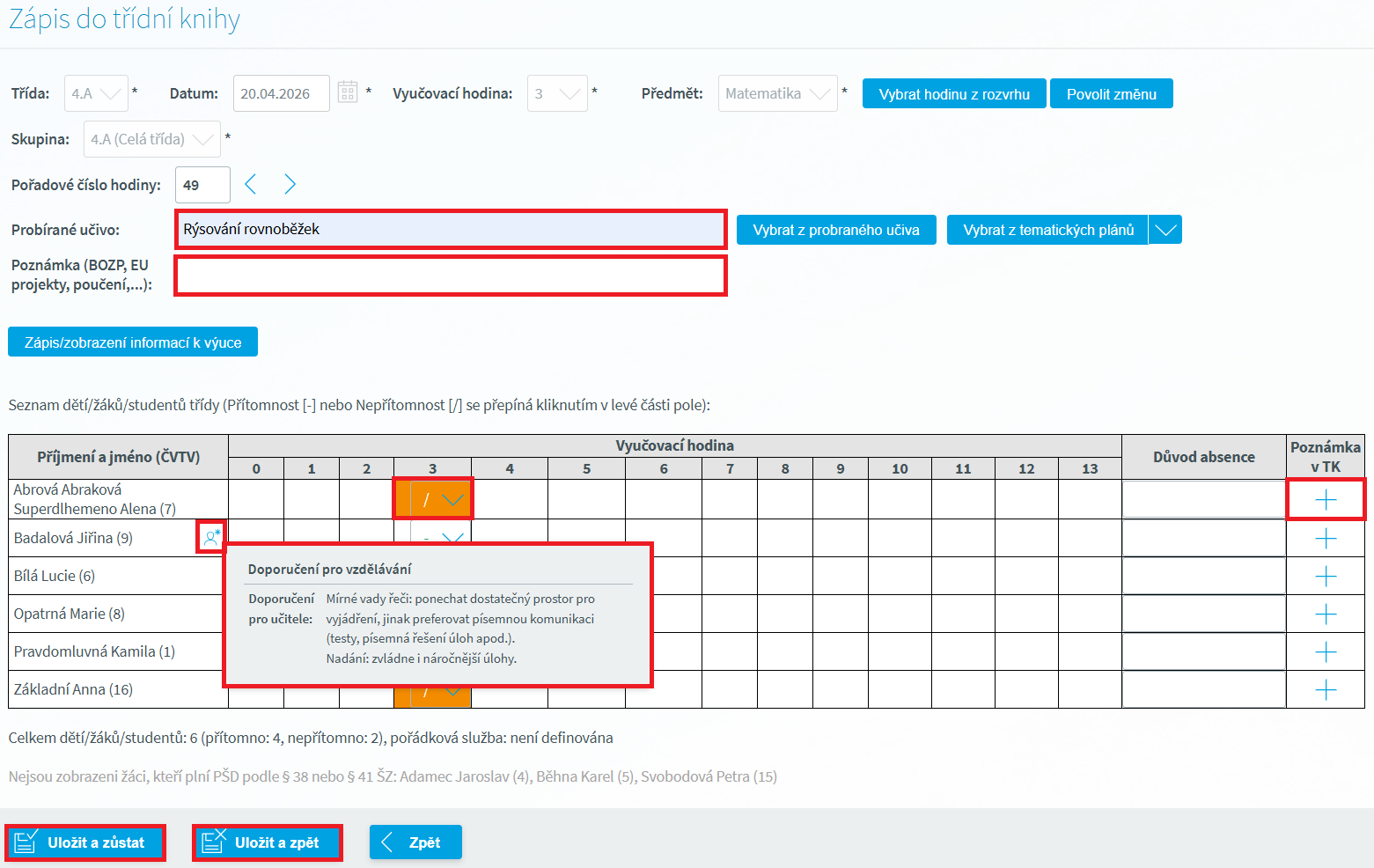The image size is (1374, 868).
Task: Click Zápis/zobrazení informací k výuce button
Action: click(x=133, y=342)
